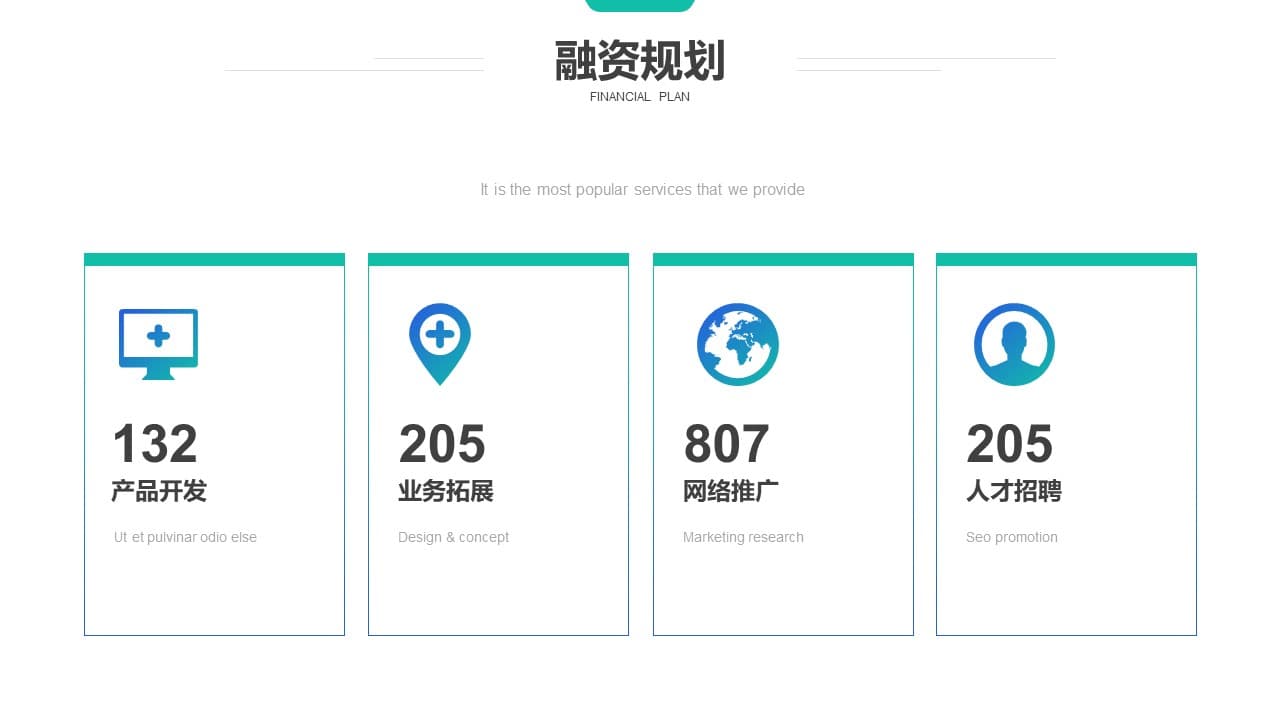
Task: Click the 网络推广 heading
Action: click(731, 491)
